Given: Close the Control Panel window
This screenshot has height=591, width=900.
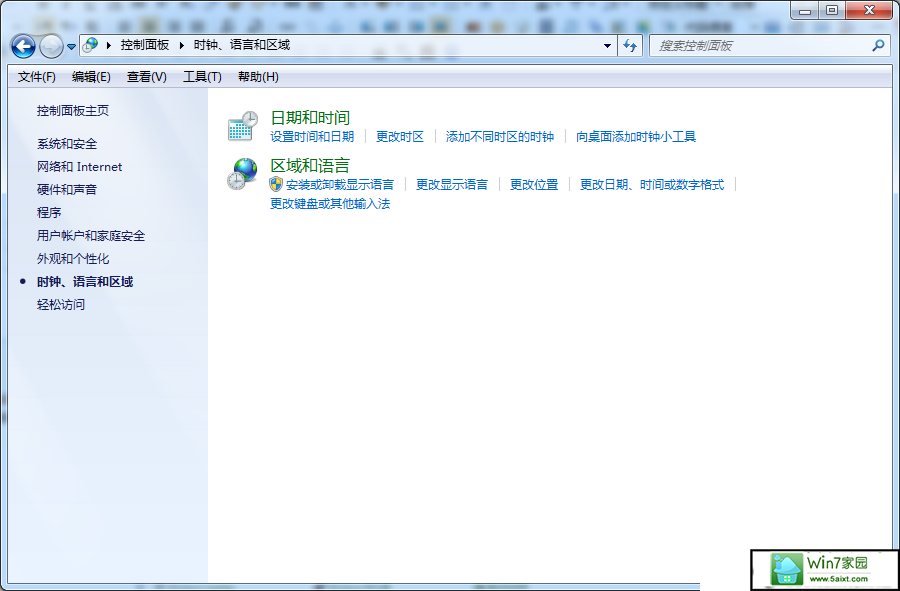Looking at the screenshot, I should point(869,10).
